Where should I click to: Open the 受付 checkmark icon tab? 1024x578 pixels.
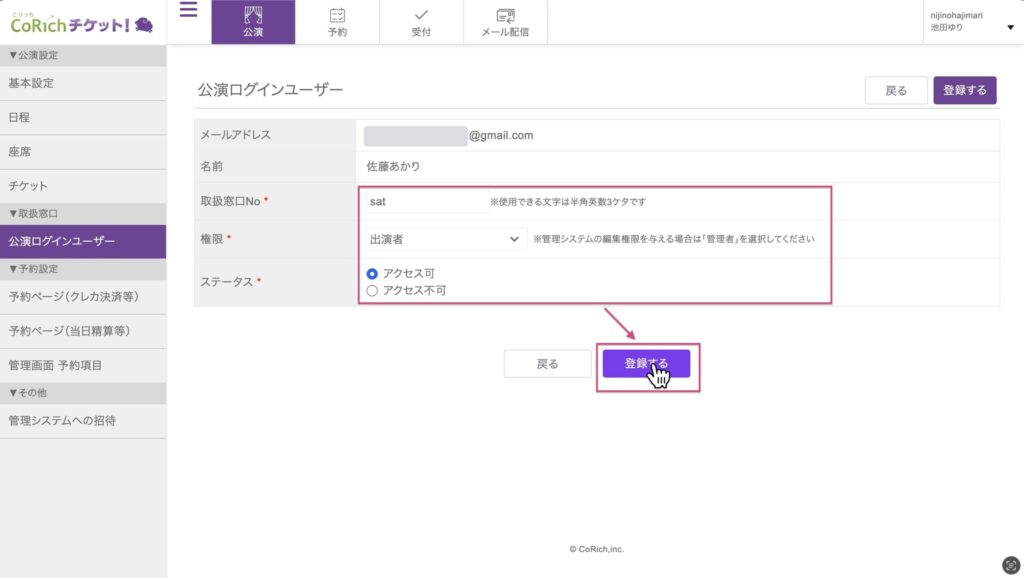421,22
